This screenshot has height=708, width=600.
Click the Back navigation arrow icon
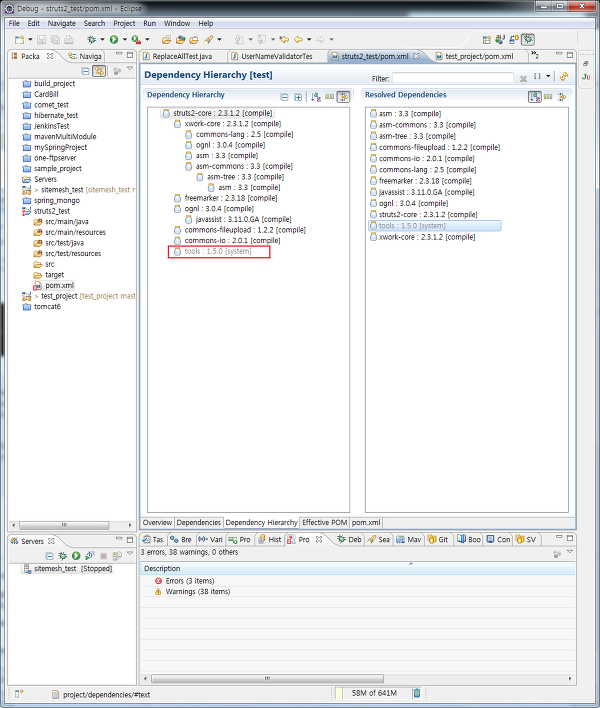pyautogui.click(x=298, y=40)
